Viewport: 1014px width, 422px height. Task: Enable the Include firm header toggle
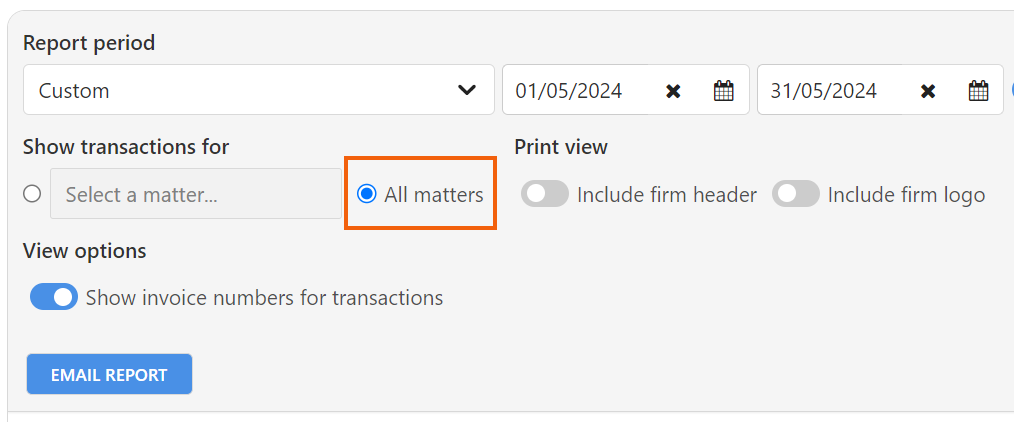(x=545, y=194)
